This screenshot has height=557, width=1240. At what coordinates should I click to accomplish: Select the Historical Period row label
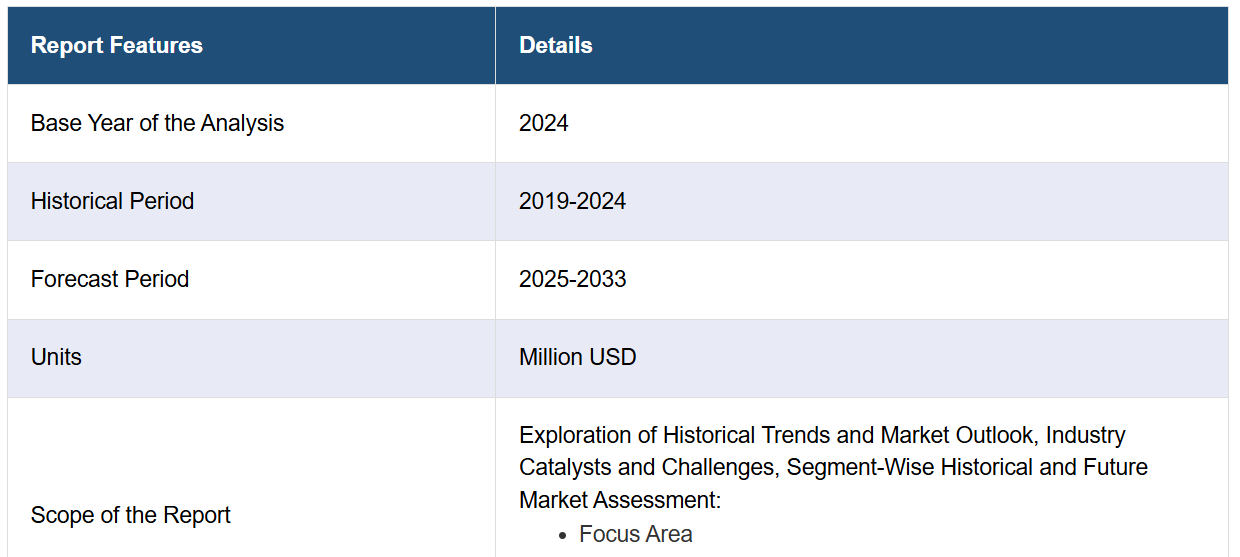112,201
